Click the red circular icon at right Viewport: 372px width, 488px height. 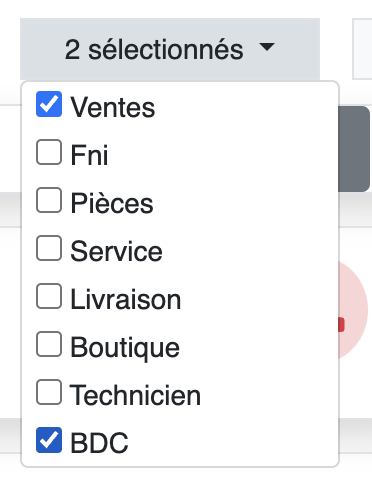coord(353,310)
